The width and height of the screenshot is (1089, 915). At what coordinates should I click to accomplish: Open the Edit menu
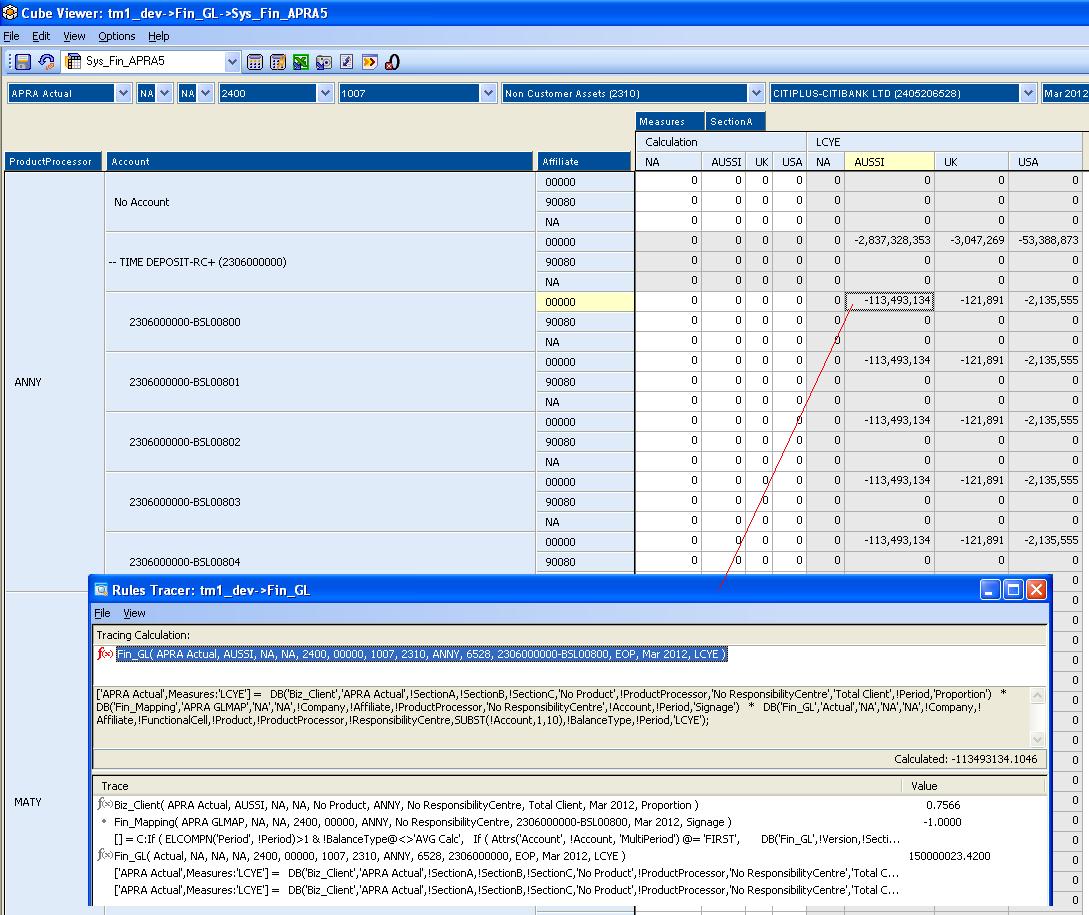click(41, 36)
